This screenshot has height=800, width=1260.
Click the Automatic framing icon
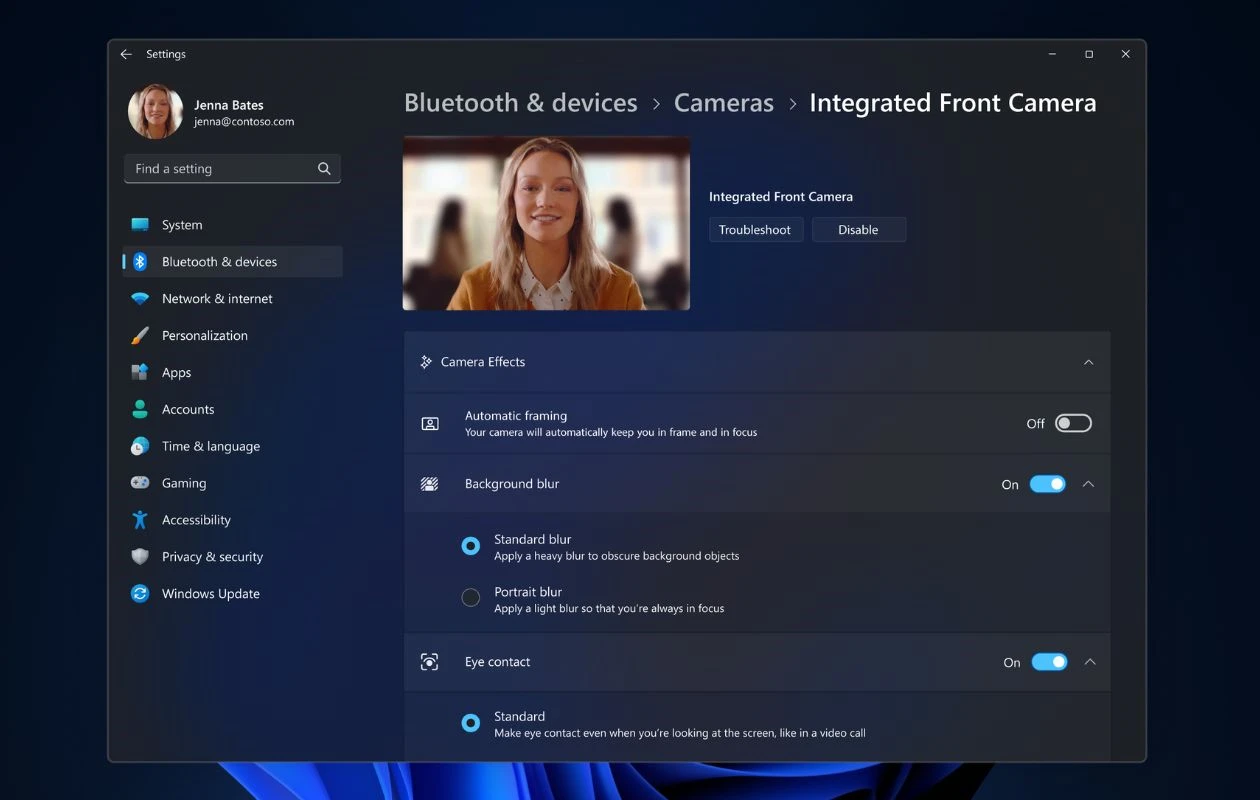[x=430, y=424]
